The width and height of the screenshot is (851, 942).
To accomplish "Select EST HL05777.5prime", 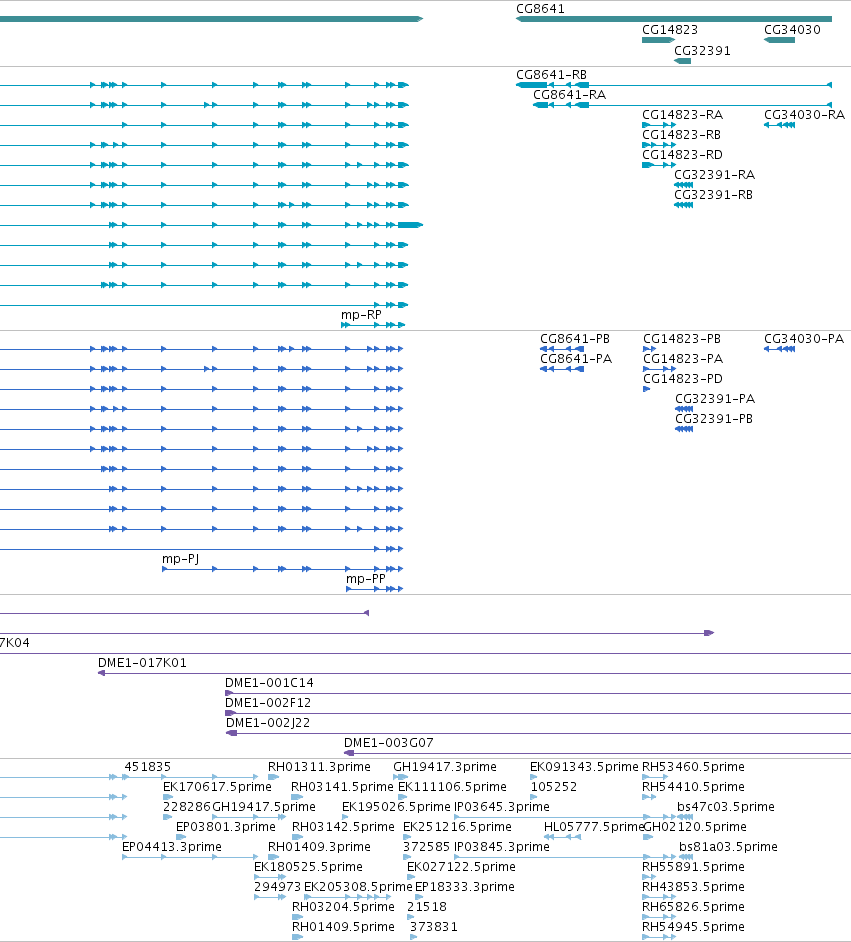I will [593, 827].
